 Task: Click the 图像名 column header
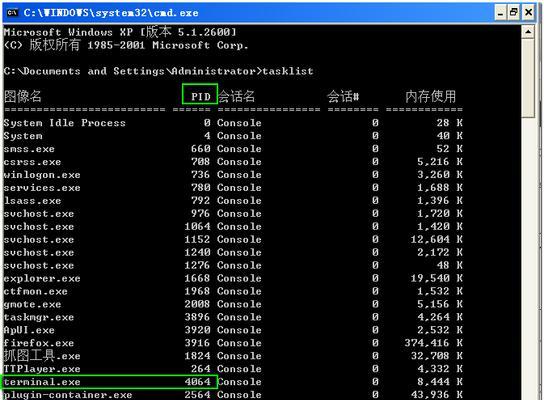click(23, 97)
